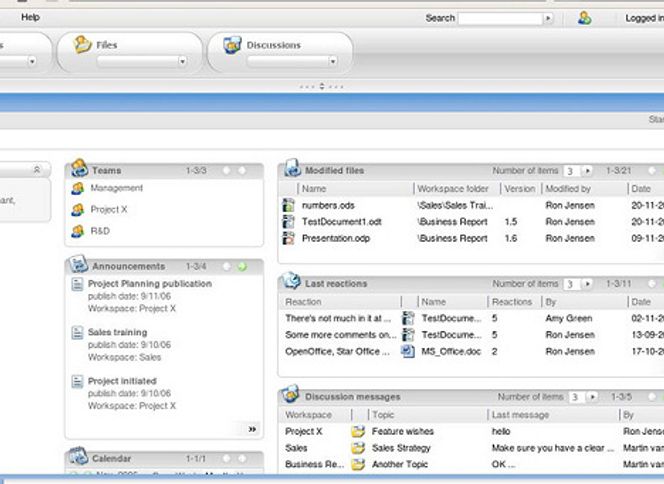Click the Project X team icon

pyautogui.click(x=77, y=210)
